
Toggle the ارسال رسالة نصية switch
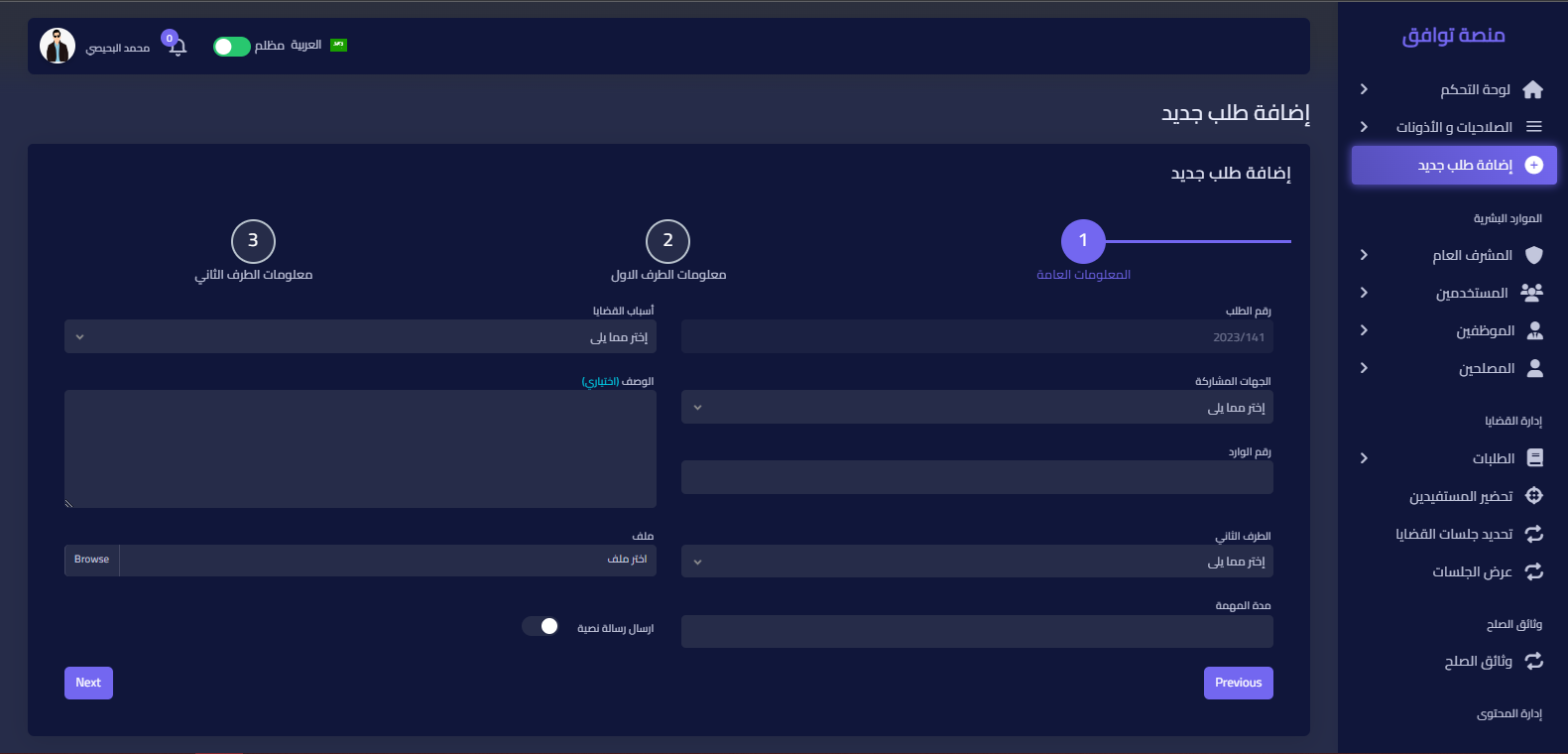(x=541, y=626)
